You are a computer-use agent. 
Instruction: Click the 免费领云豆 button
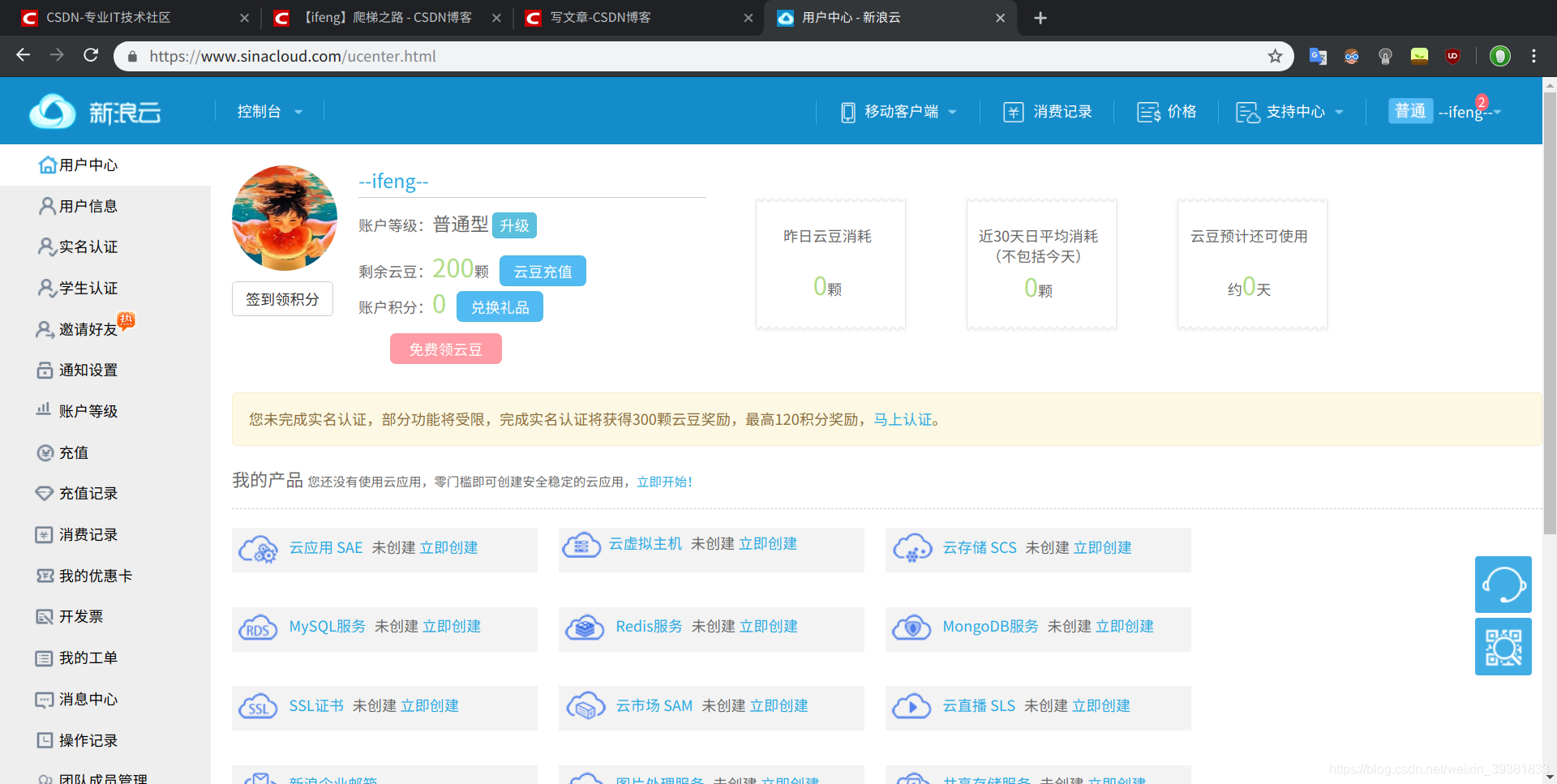tap(445, 349)
